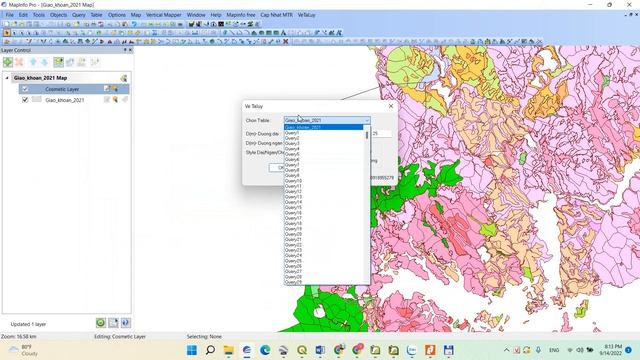Select Cosmetic Layer row in Layer Control

click(x=74, y=89)
